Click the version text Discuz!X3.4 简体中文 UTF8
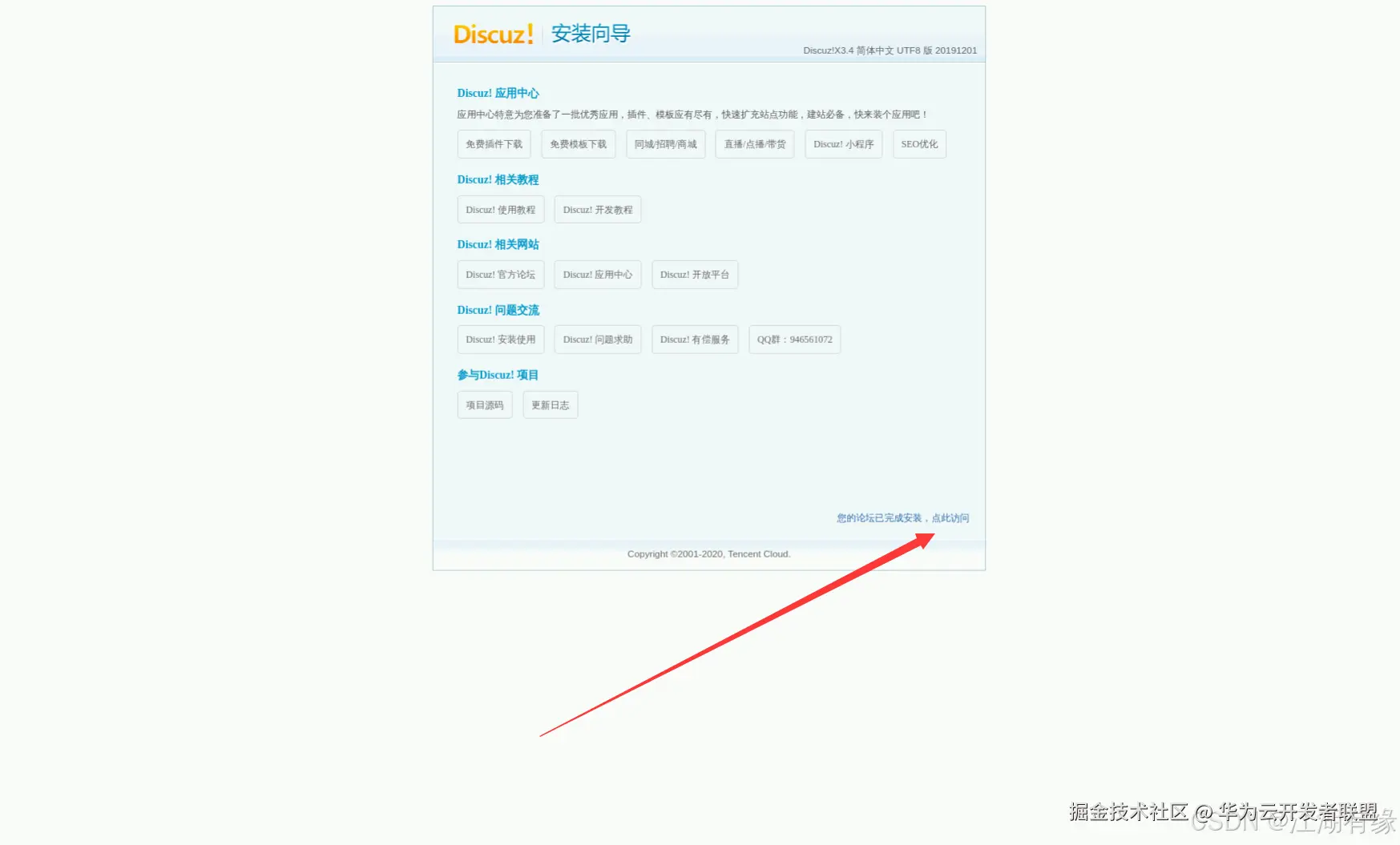 coord(890,50)
